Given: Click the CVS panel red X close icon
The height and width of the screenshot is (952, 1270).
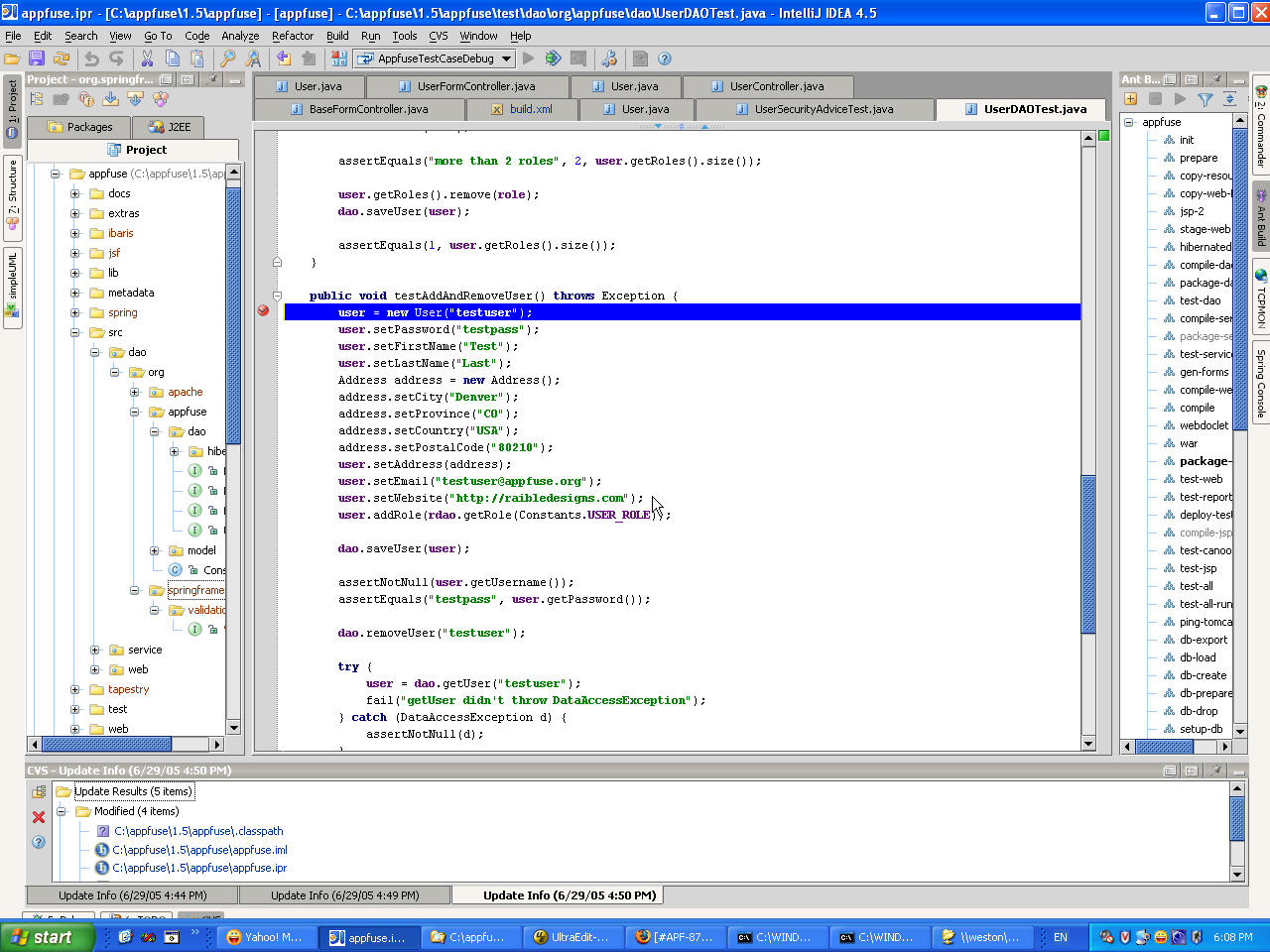Looking at the screenshot, I should (x=39, y=817).
